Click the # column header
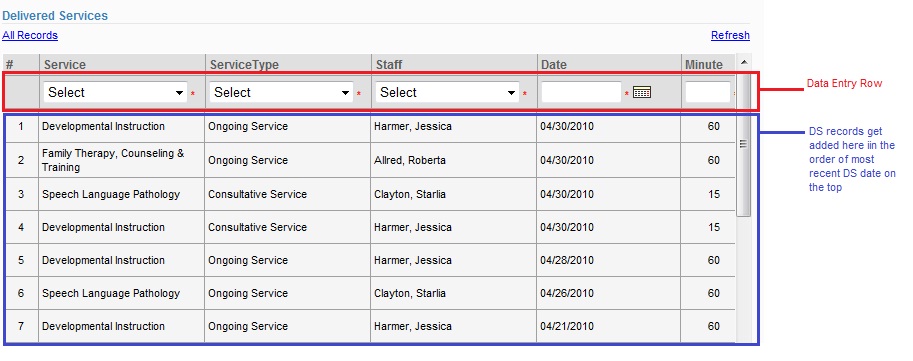This screenshot has height=361, width=913. [21, 65]
